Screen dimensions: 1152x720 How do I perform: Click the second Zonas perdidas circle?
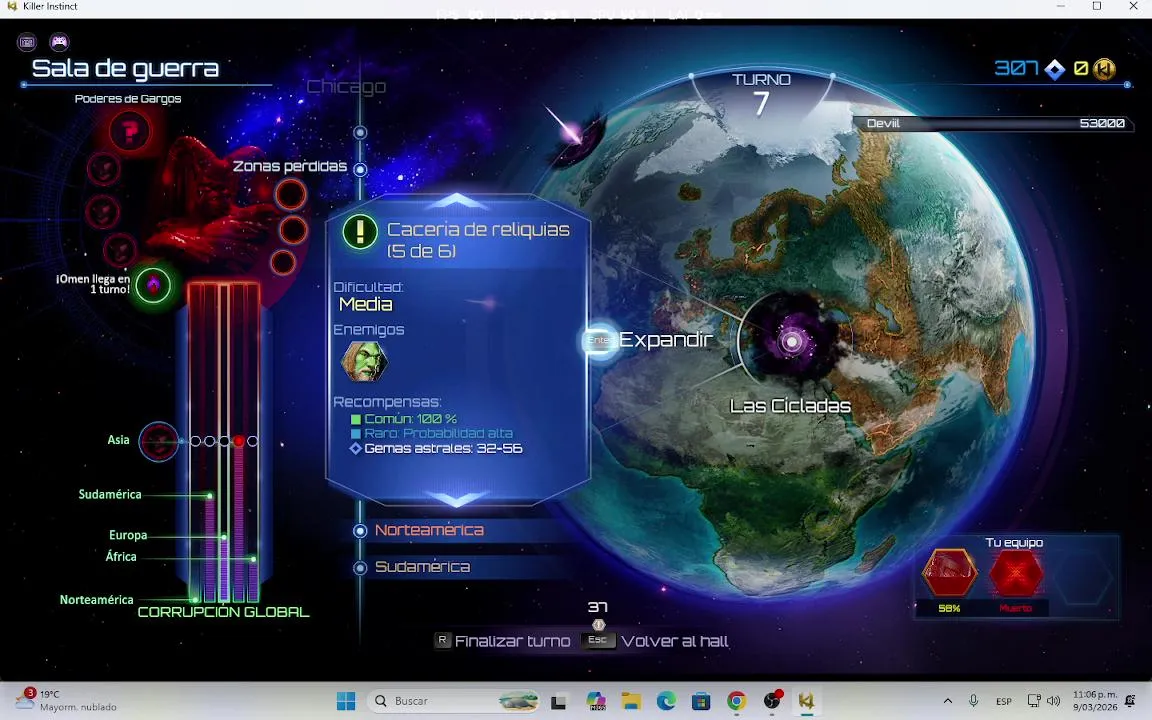[x=293, y=230]
